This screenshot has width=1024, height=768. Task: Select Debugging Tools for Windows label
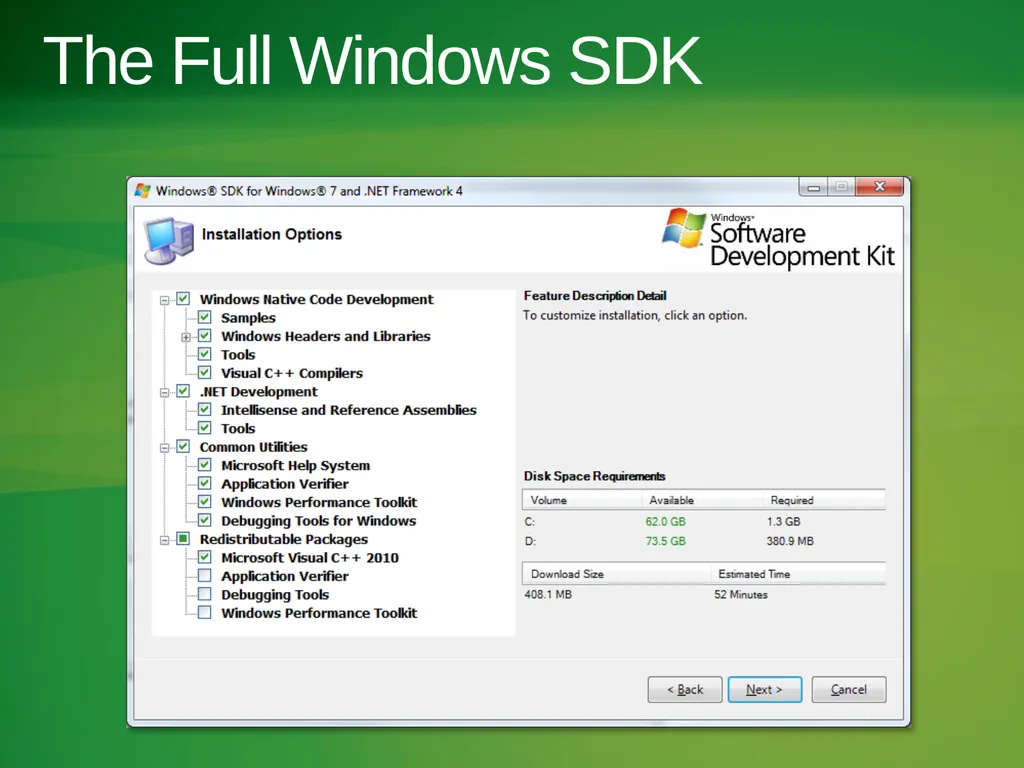319,521
